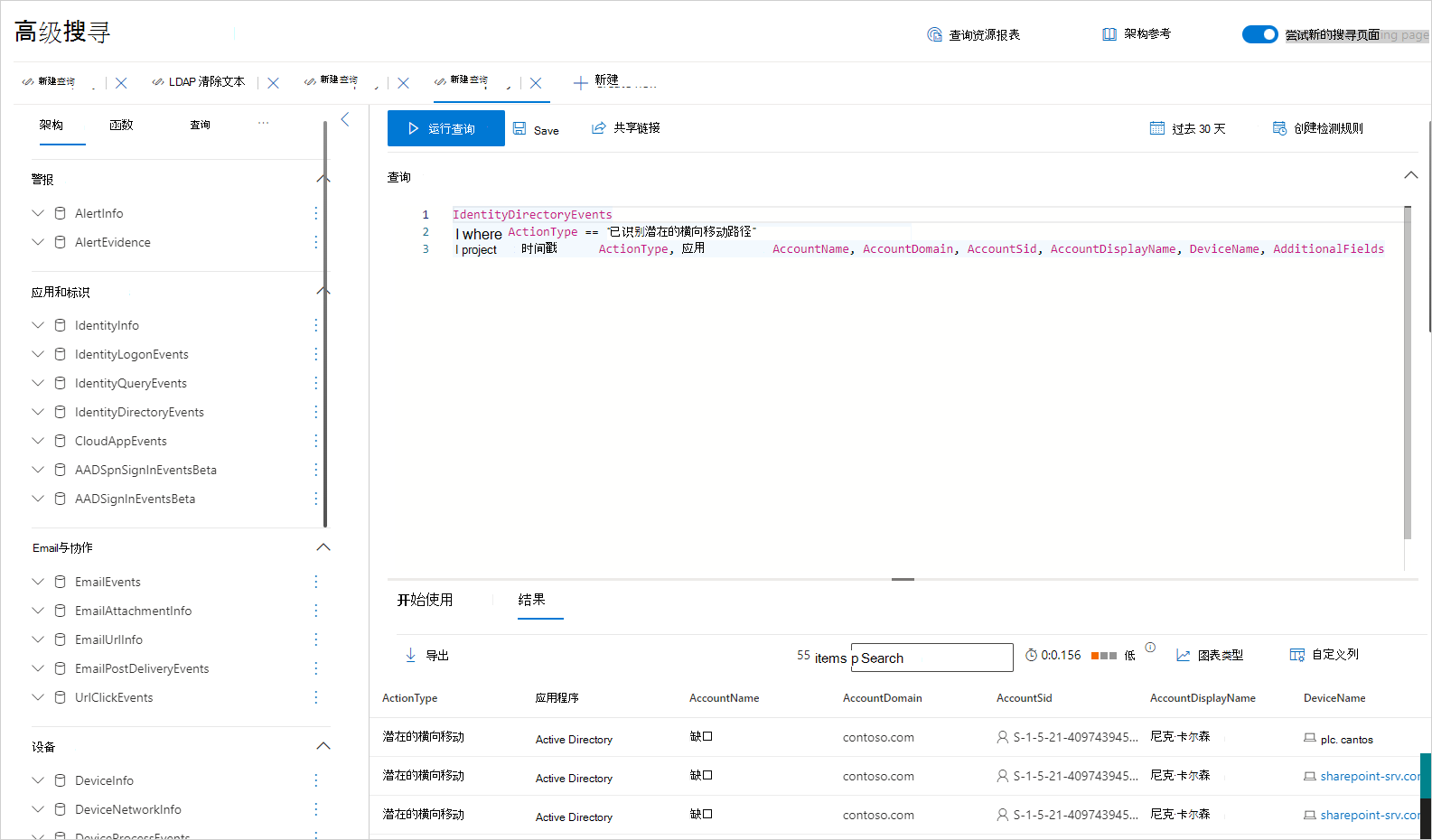Switch to the 开始使用 tab
The image size is (1432, 840).
pyautogui.click(x=425, y=600)
